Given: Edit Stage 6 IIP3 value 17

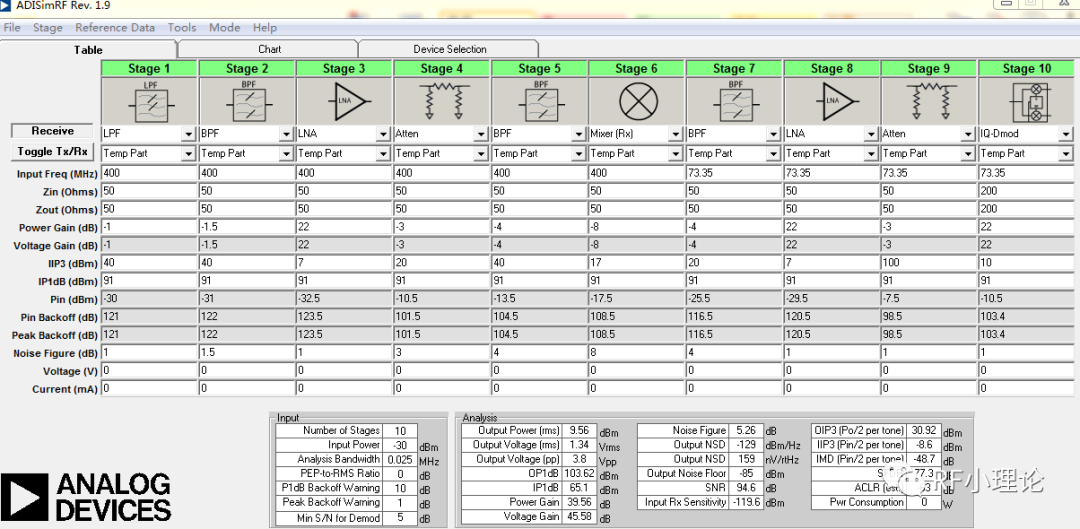Looking at the screenshot, I should coord(637,262).
